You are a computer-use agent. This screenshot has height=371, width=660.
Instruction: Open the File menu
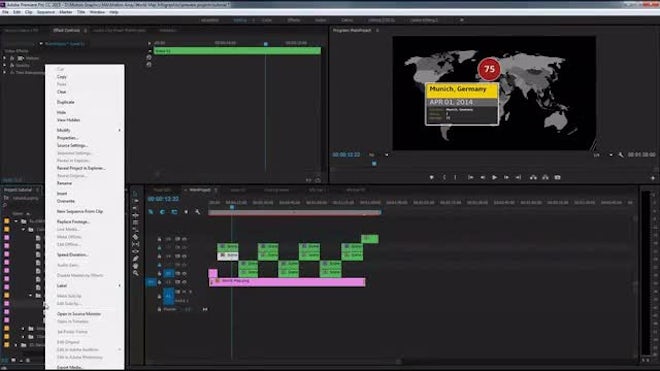click(x=5, y=12)
